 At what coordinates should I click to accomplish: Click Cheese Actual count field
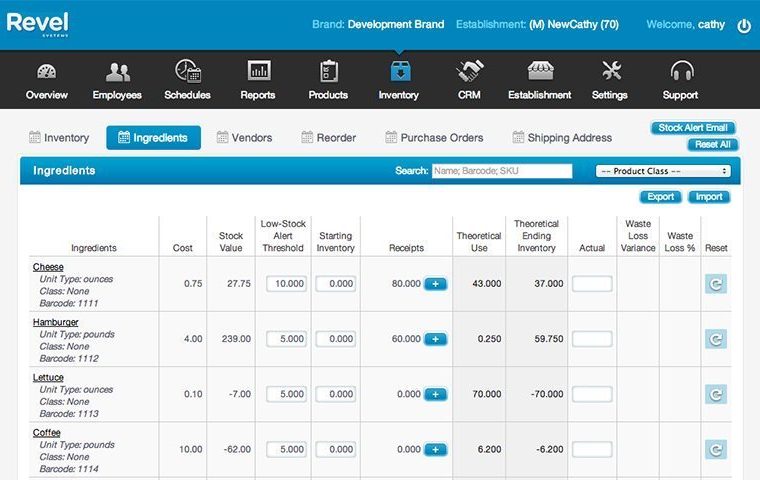click(592, 284)
